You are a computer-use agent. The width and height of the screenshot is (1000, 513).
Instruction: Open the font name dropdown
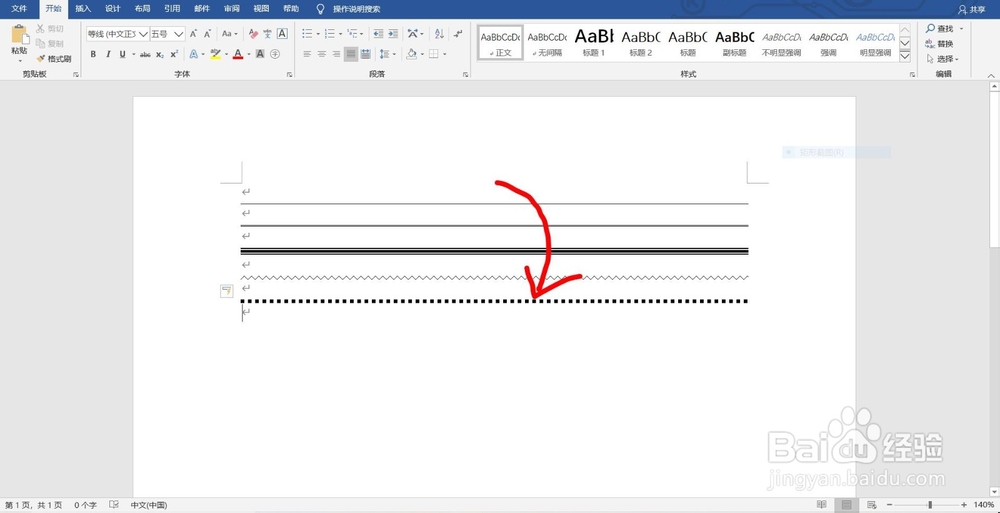tap(143, 34)
